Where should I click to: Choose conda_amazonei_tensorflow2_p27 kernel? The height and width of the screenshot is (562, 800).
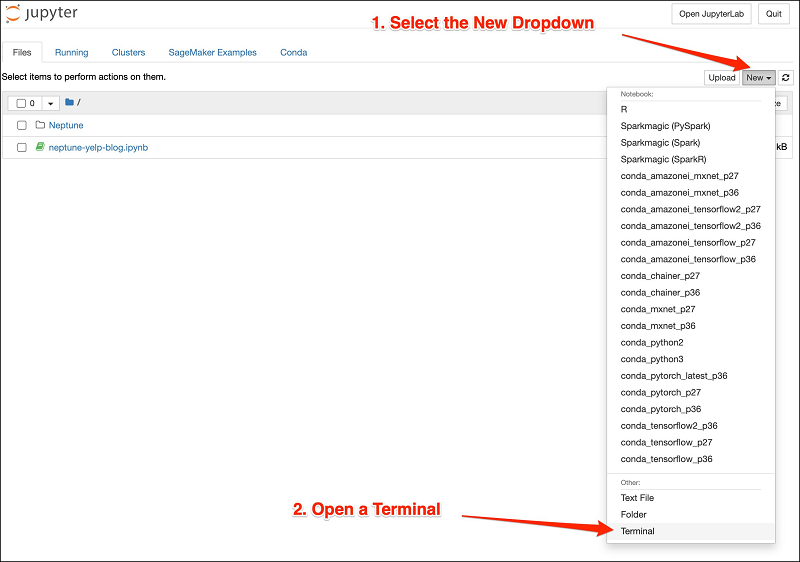(x=691, y=209)
